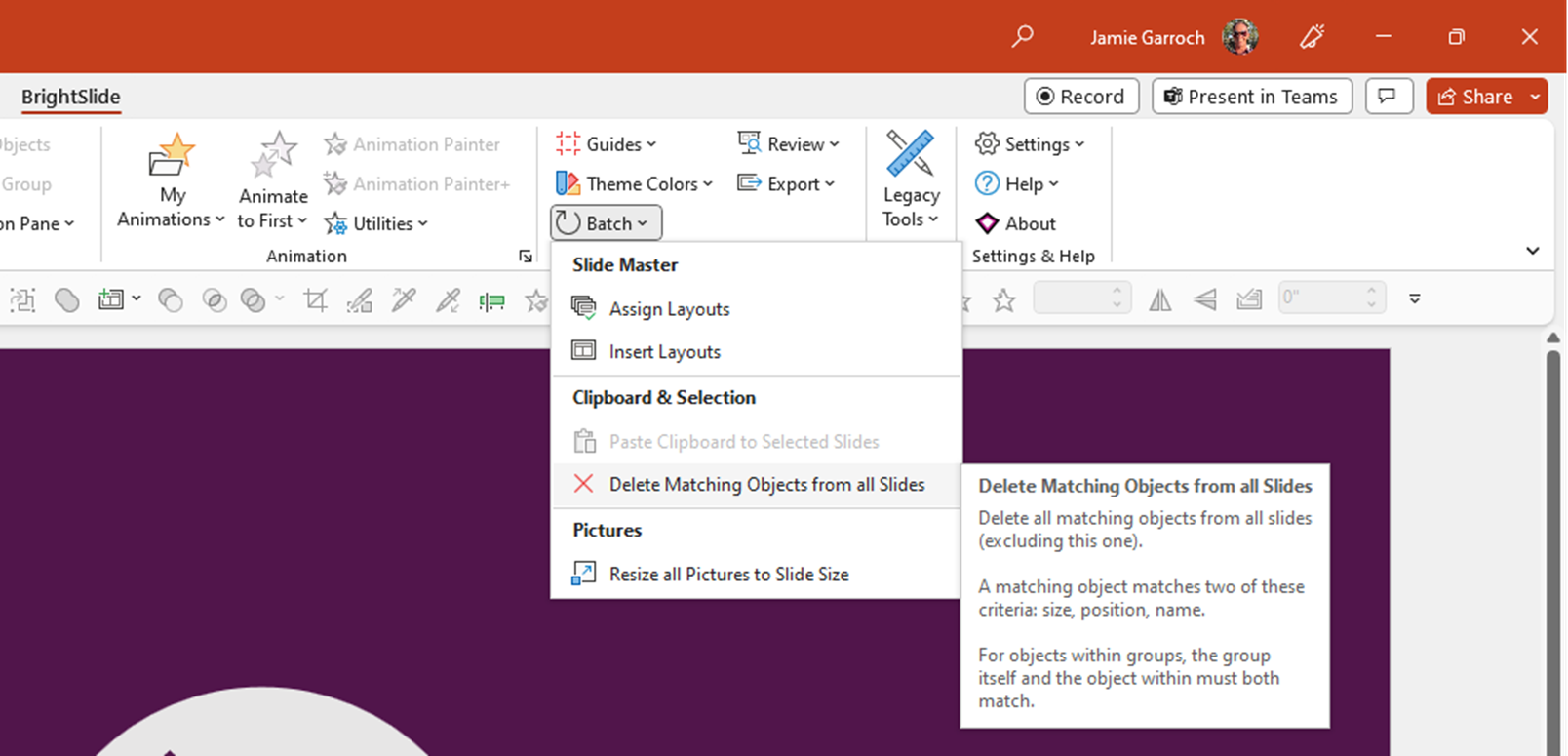Image resolution: width=1568 pixels, height=756 pixels.
Task: Click the merge shapes union icon
Action: click(x=66, y=299)
